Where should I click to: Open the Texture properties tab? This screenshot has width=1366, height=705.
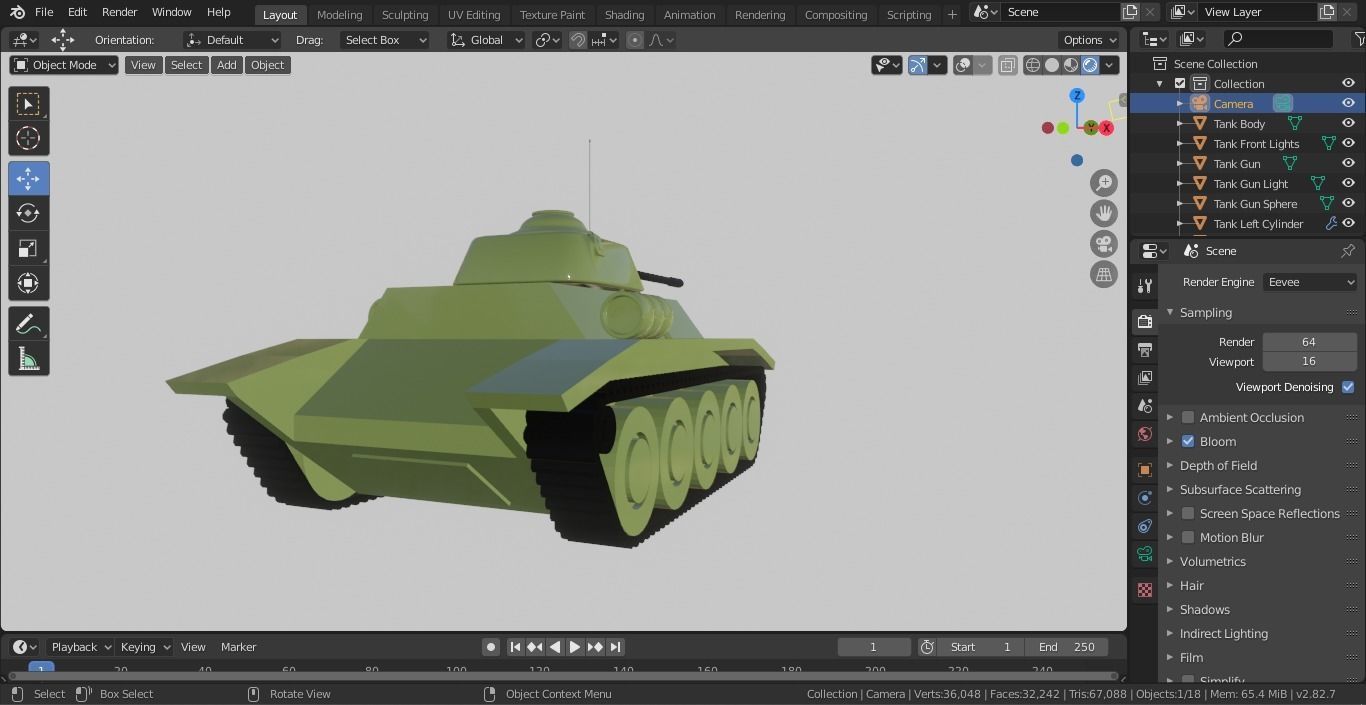[x=1145, y=590]
